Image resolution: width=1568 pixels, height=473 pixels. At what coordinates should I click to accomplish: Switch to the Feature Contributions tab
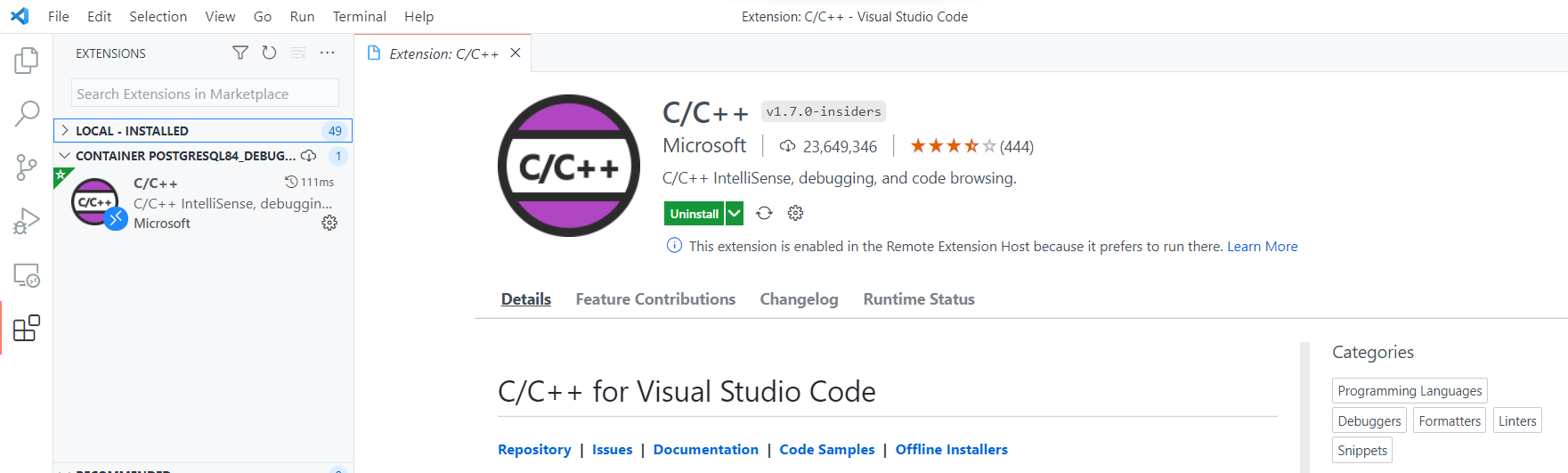[x=655, y=299]
